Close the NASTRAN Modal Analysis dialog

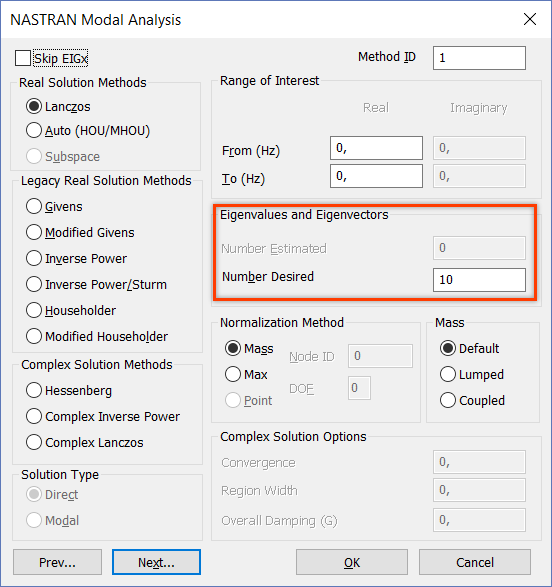(x=530, y=19)
